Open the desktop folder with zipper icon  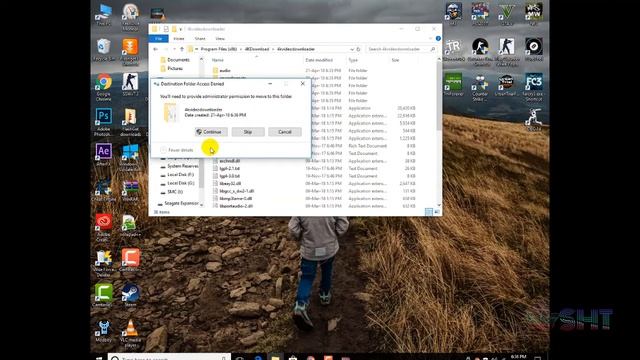pos(130,122)
